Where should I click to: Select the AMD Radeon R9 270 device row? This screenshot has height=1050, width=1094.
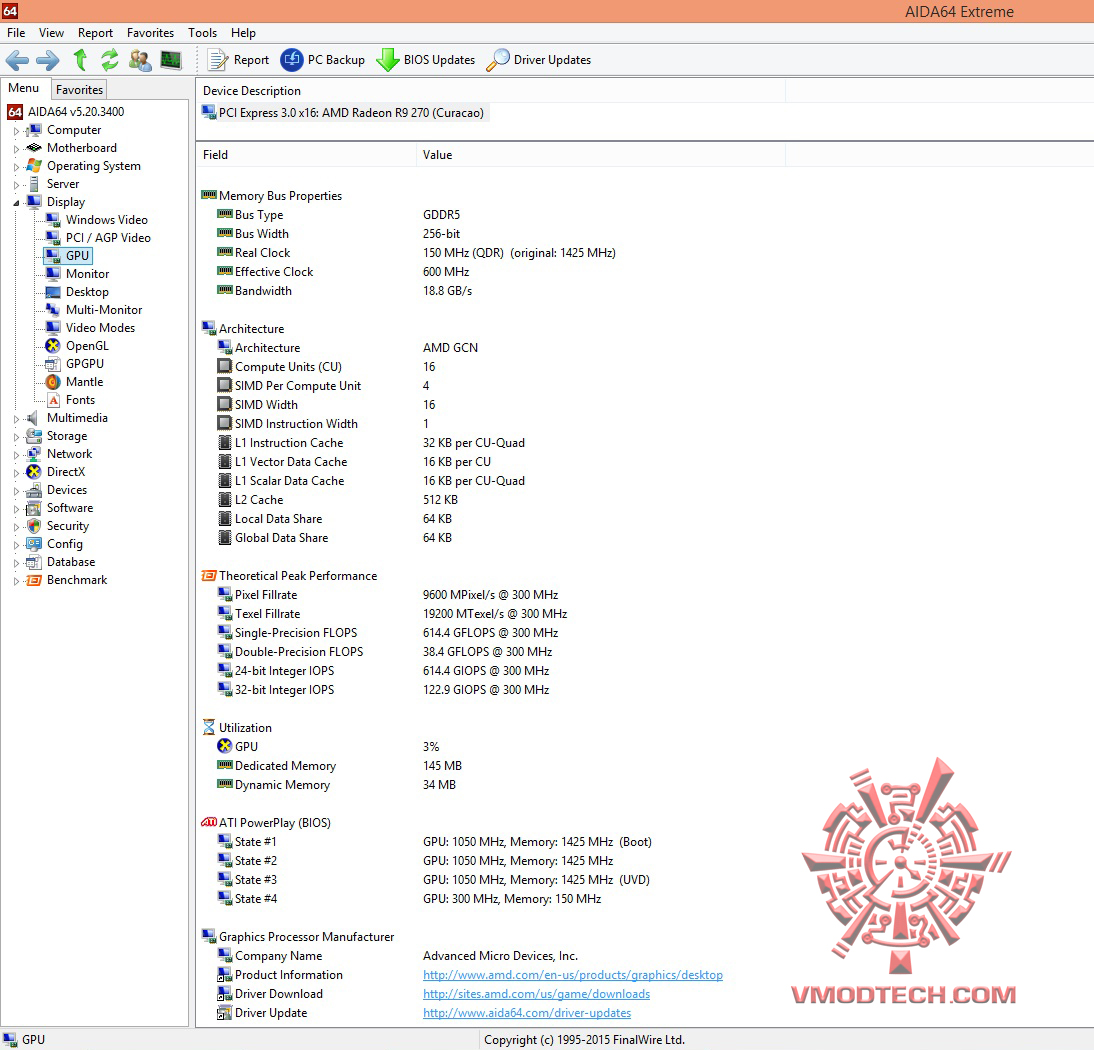point(345,113)
